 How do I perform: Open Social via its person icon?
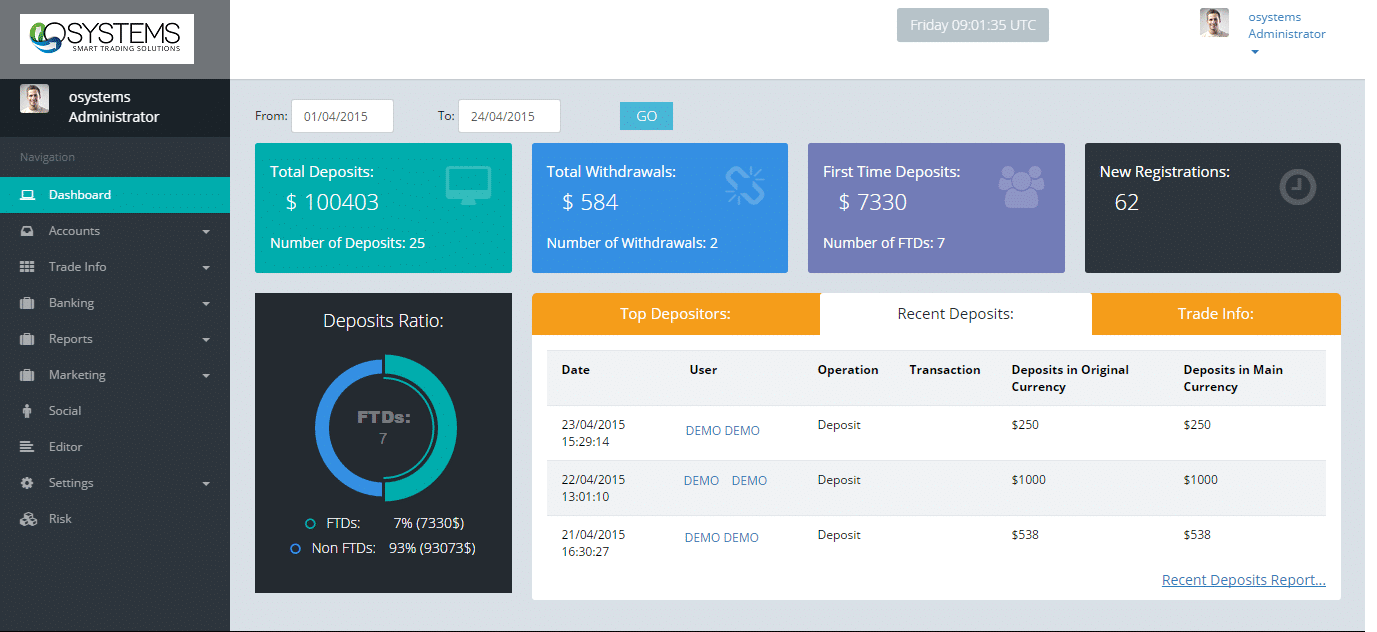pos(27,411)
